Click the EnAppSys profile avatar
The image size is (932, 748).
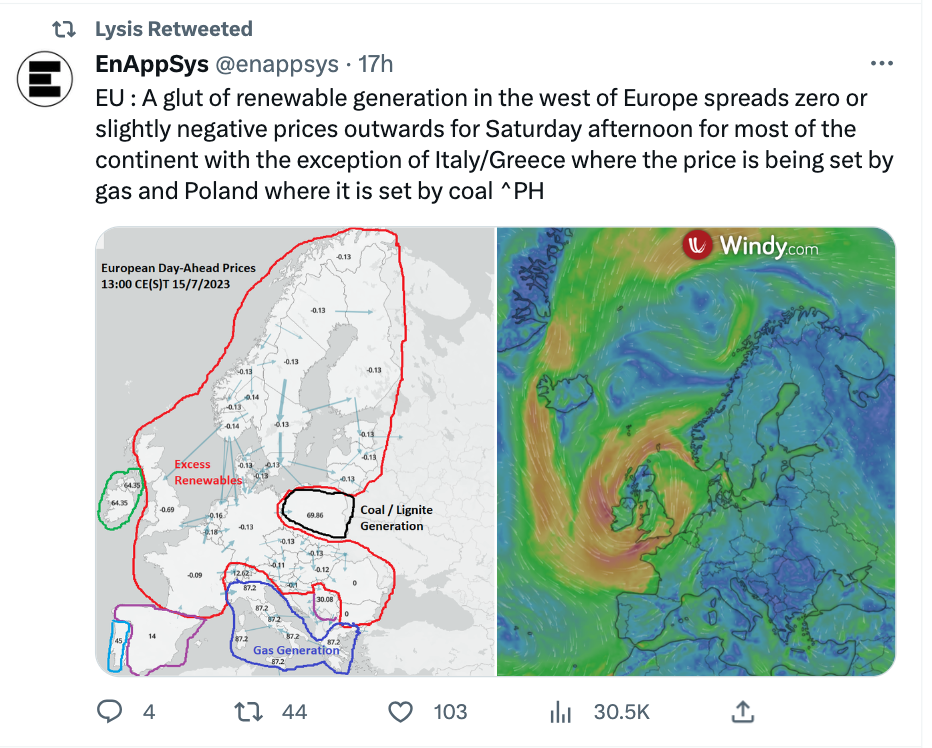pos(46,81)
